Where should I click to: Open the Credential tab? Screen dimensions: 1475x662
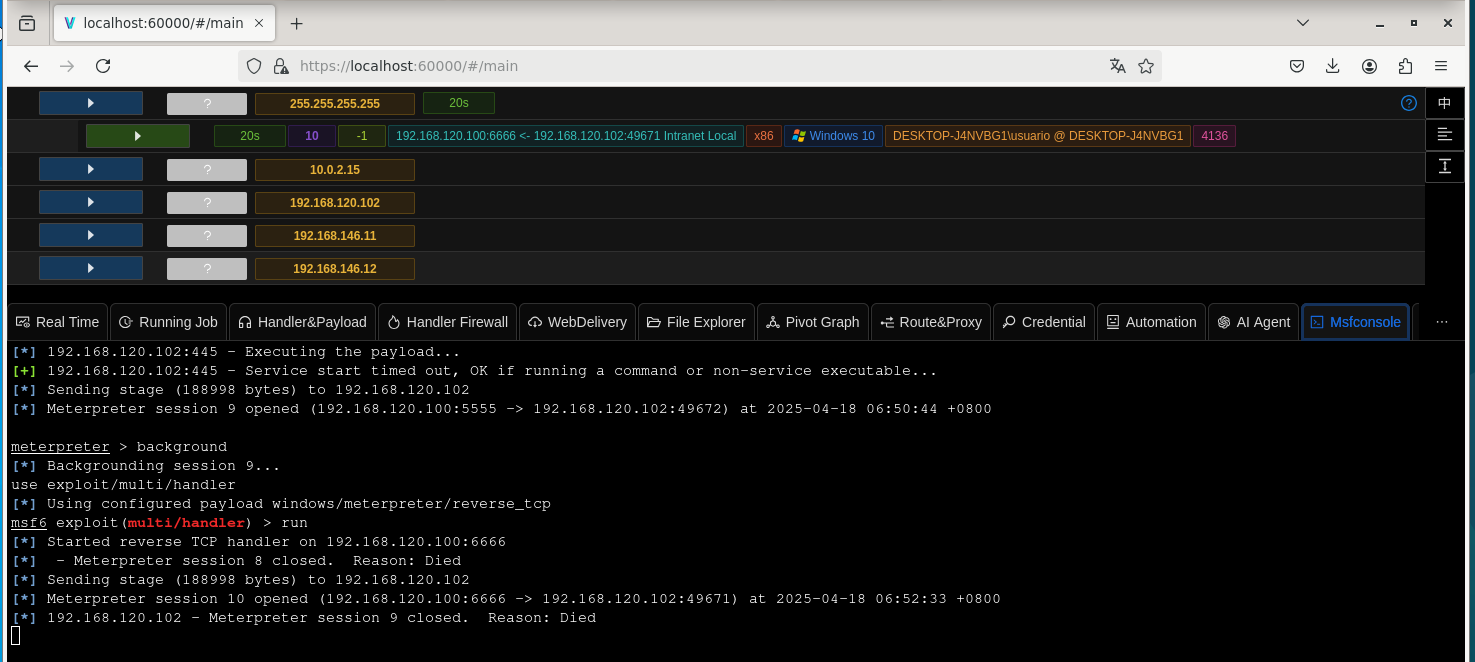[1044, 322]
